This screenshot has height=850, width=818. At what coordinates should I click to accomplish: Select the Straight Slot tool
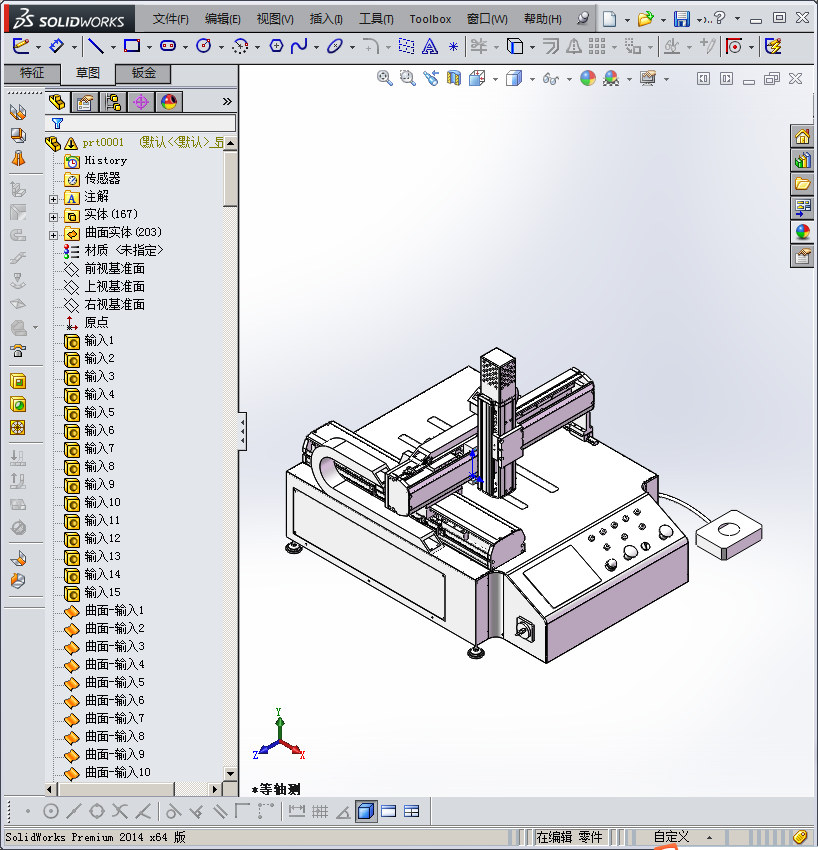(168, 46)
